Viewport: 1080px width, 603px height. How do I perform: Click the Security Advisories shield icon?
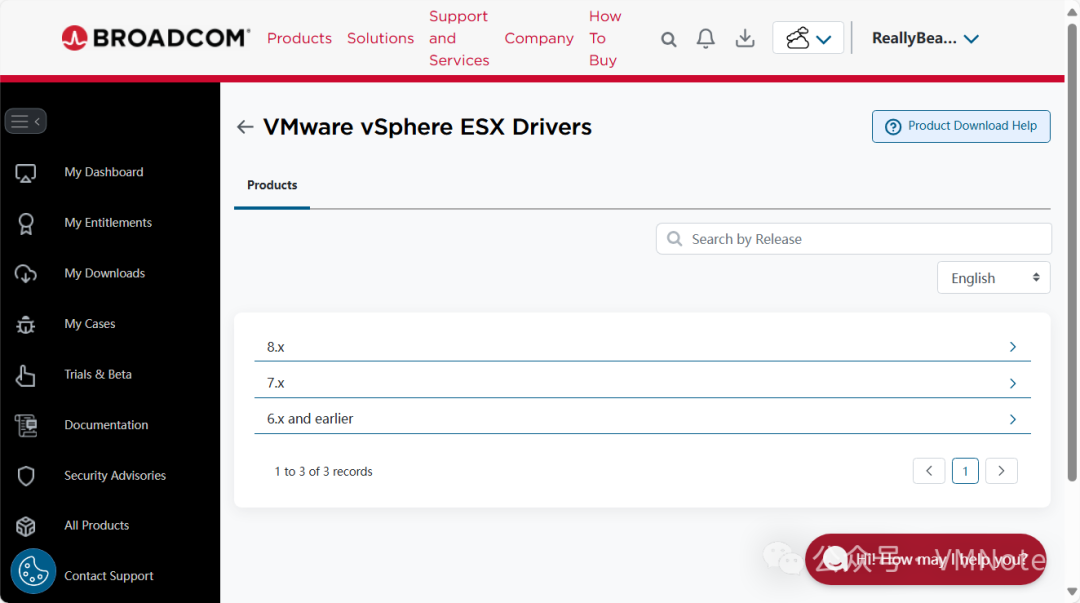(25, 476)
